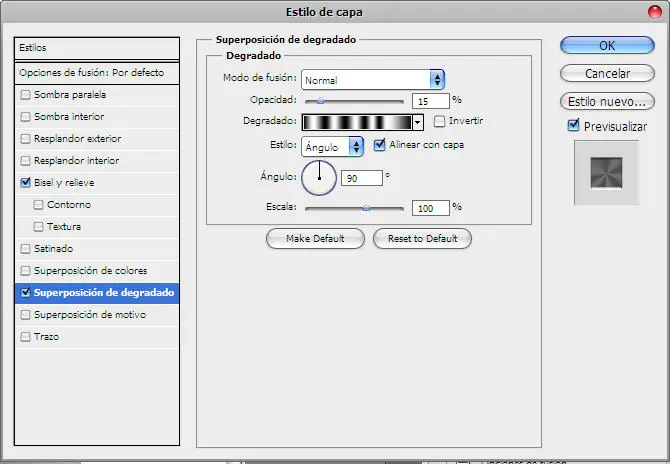Select the Satinado row label
670x464 pixels.
coord(53,249)
